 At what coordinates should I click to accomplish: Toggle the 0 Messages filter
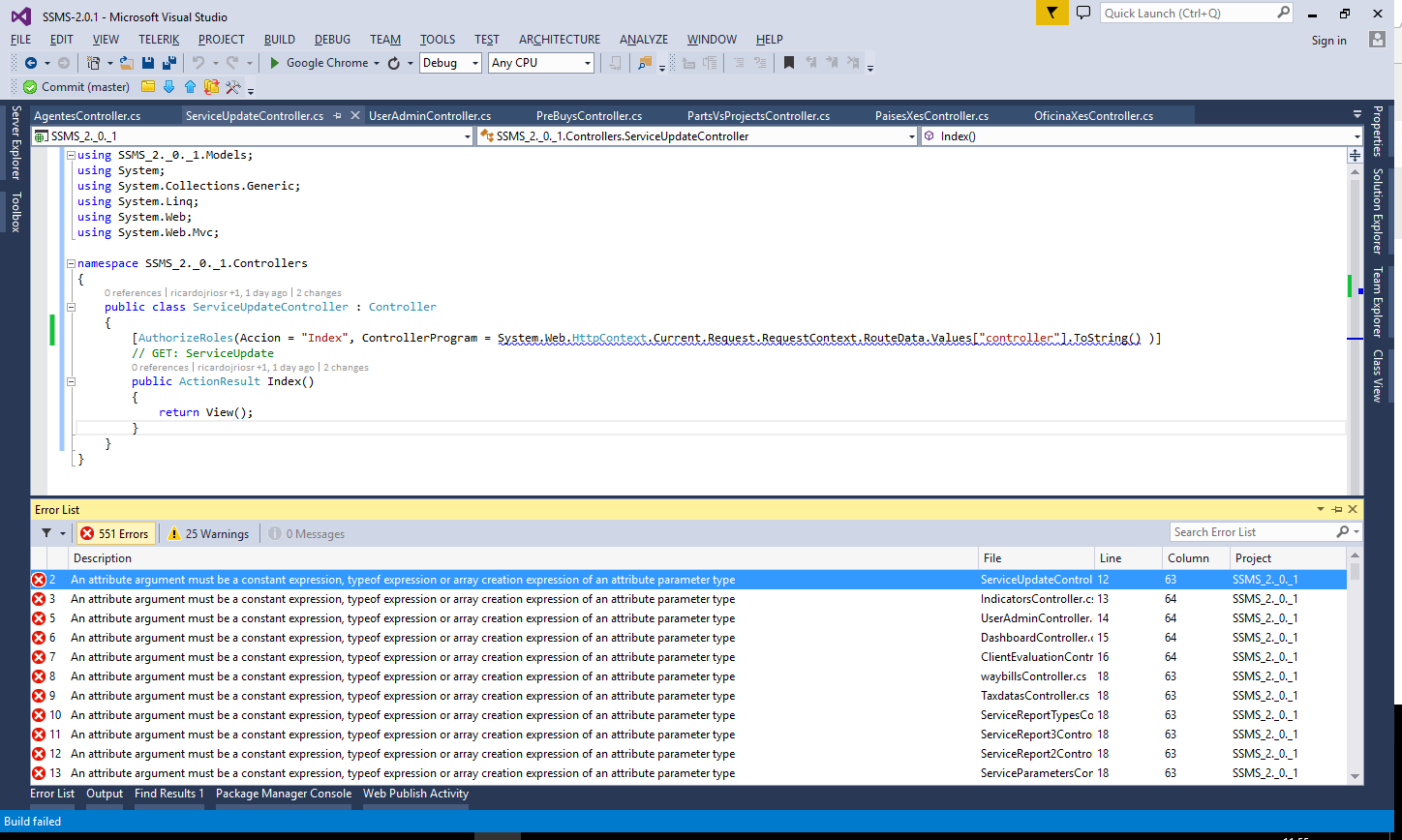tap(307, 534)
